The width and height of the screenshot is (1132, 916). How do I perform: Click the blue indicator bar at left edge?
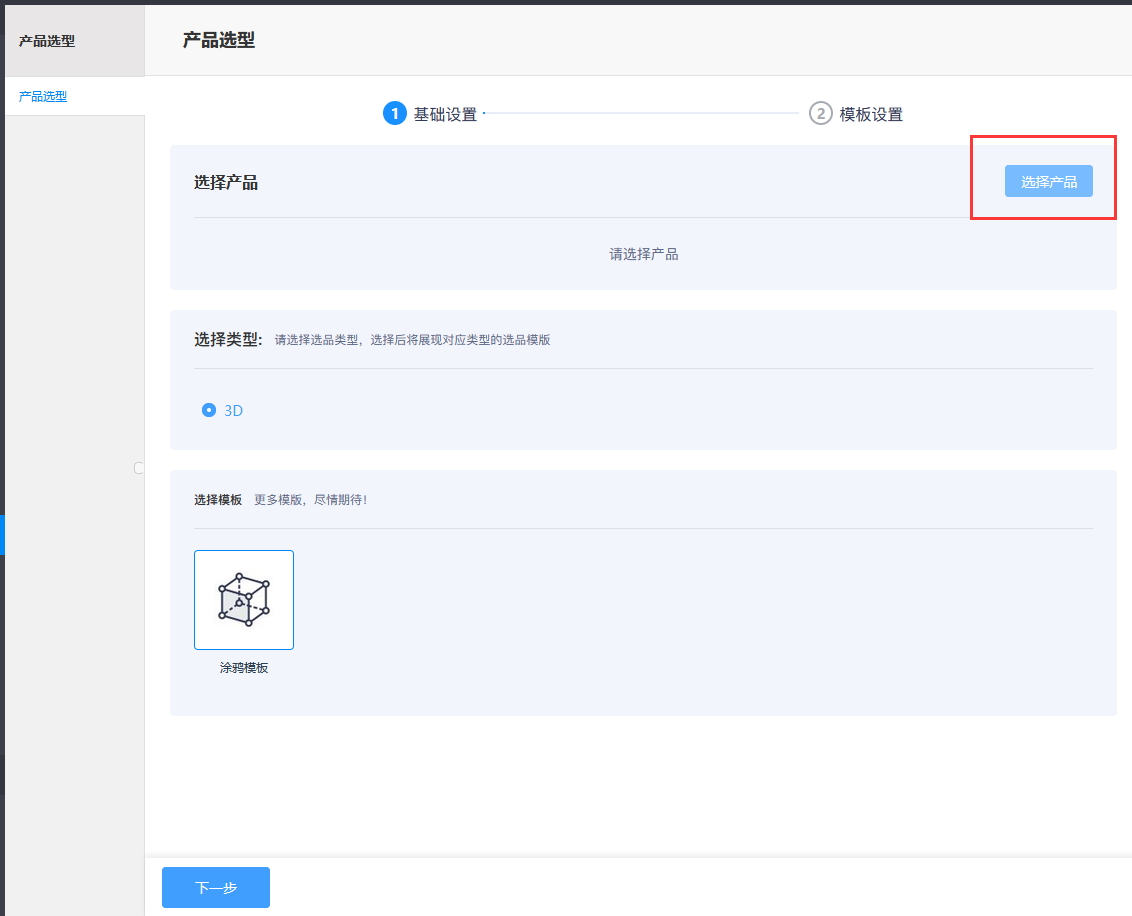[2, 535]
